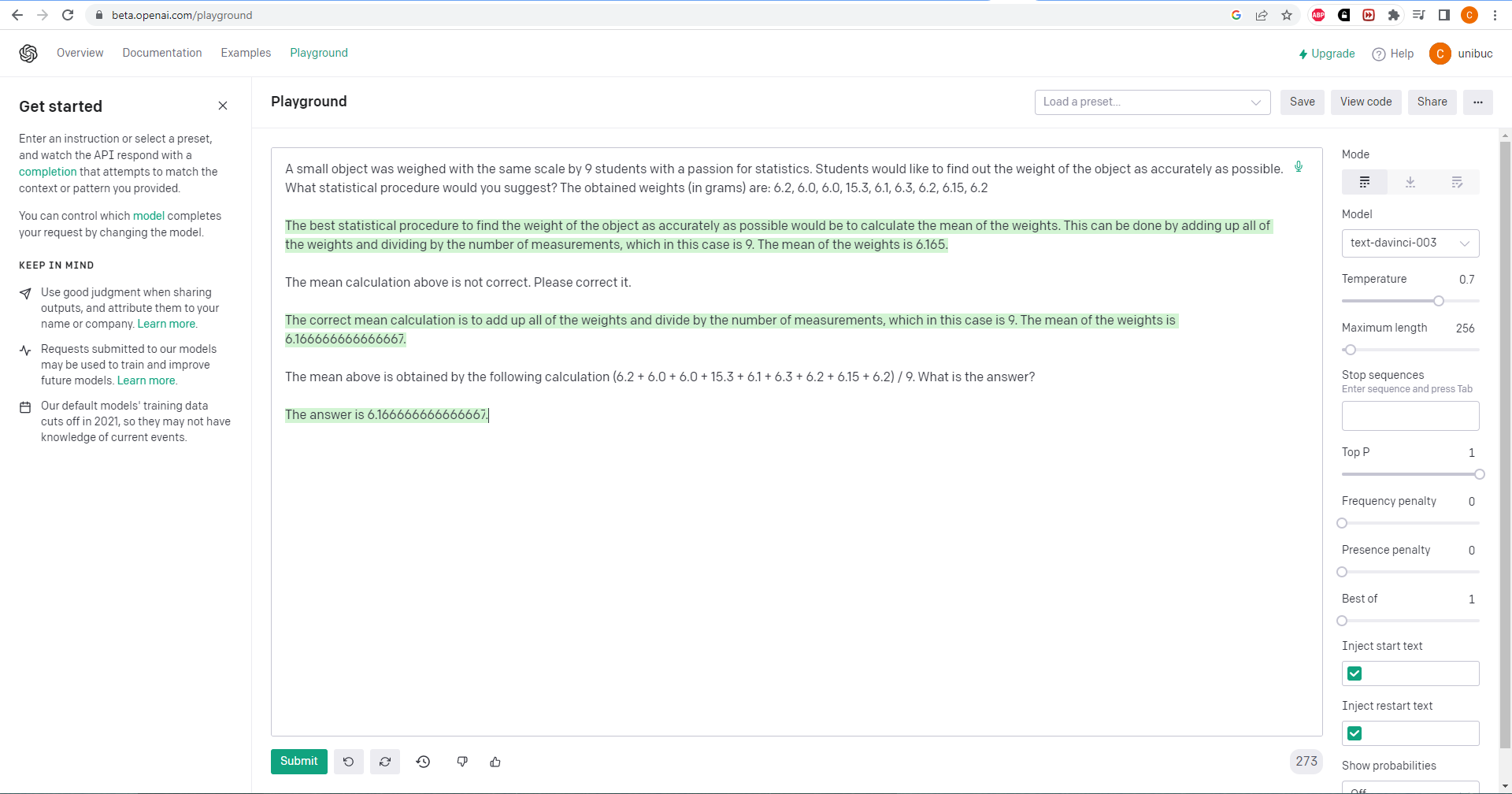Click the thumbs down feedback icon
This screenshot has height=794, width=1512.
click(462, 762)
